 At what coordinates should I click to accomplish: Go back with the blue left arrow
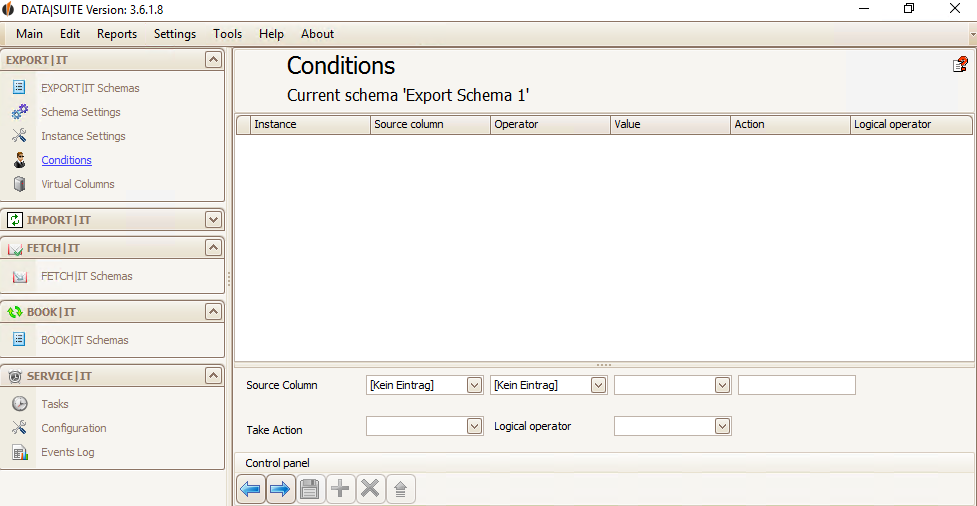(x=250, y=489)
